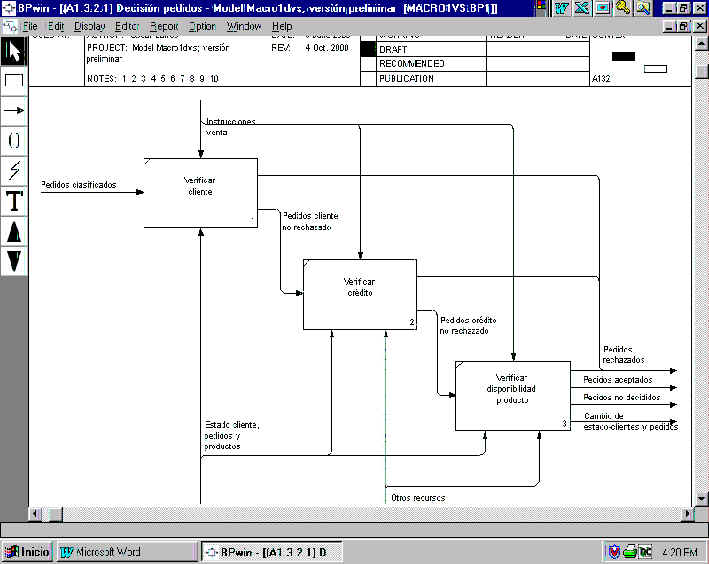Image resolution: width=709 pixels, height=564 pixels.
Task: Open the Report menu
Action: coord(164,26)
